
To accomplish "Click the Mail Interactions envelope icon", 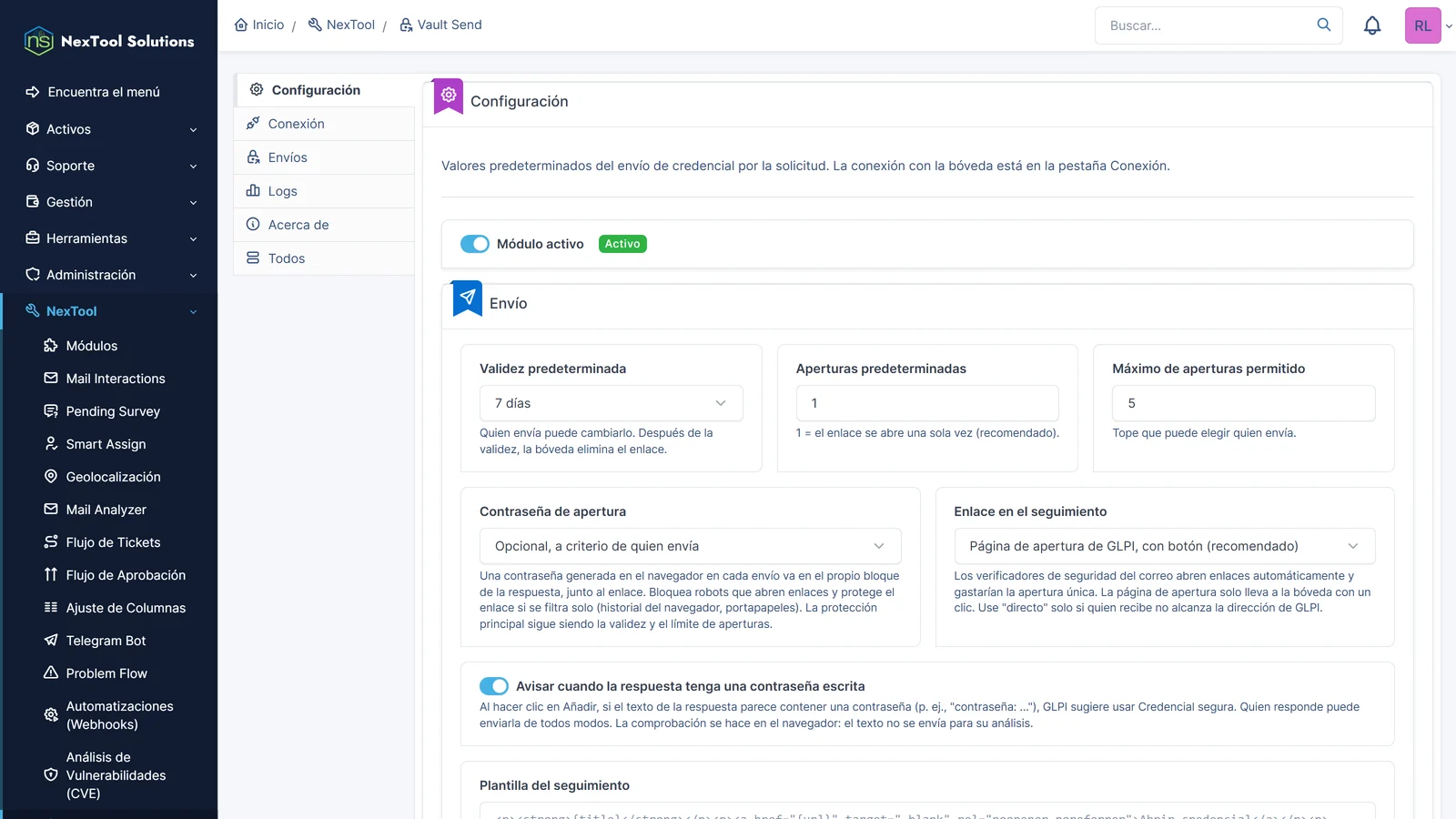I will pyautogui.click(x=51, y=379).
